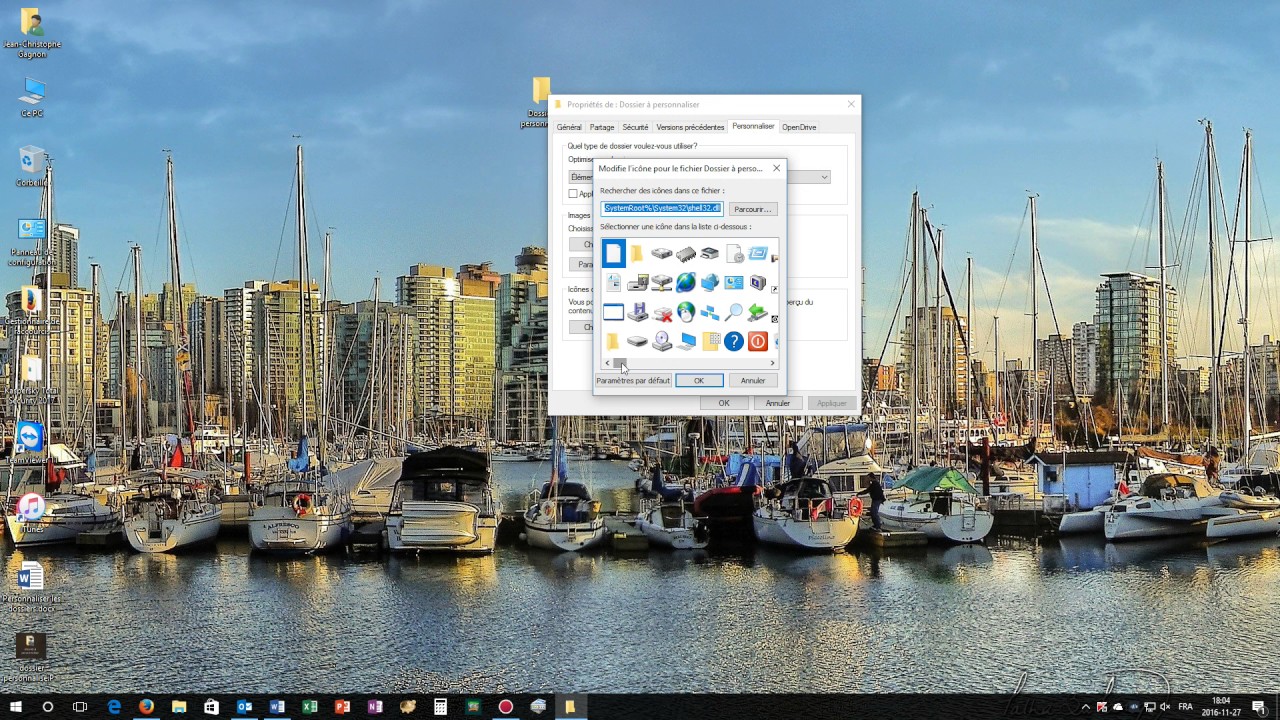Click OK in the Propriétés window

click(x=724, y=403)
